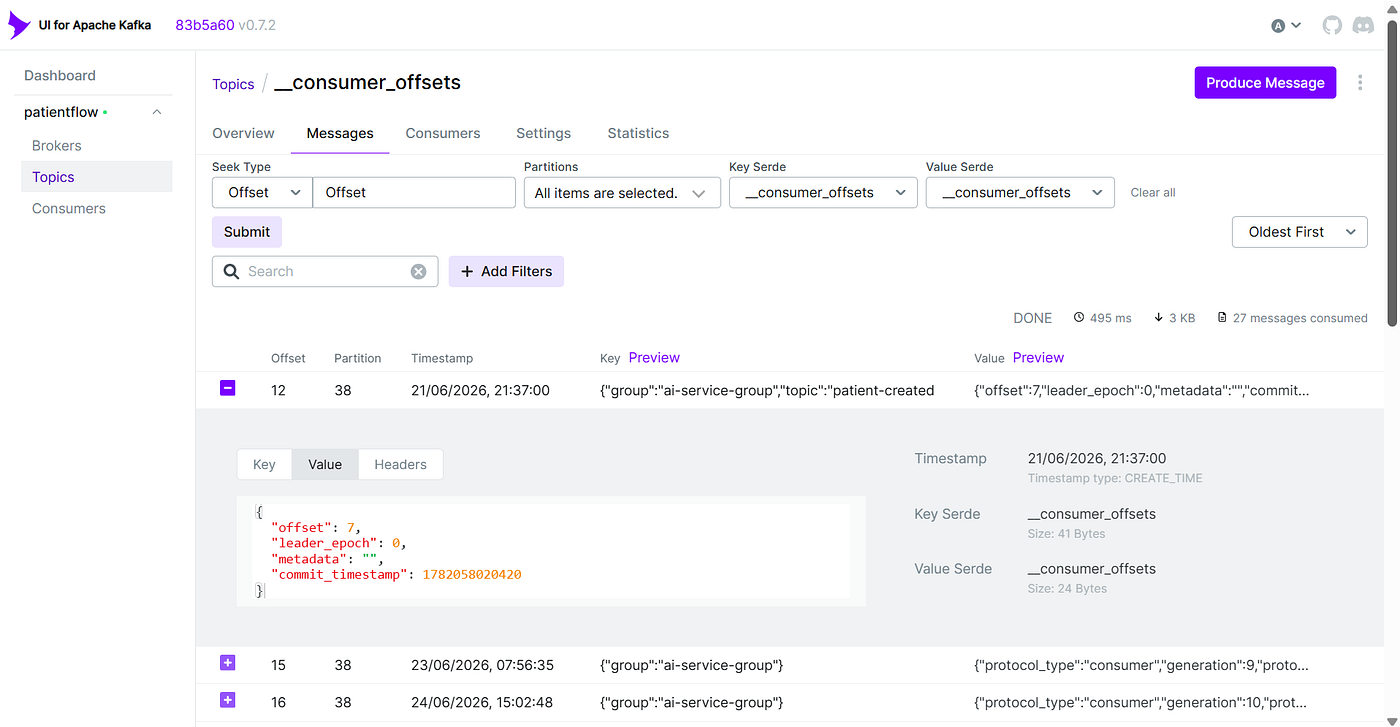Show the message Key tab

264,464
